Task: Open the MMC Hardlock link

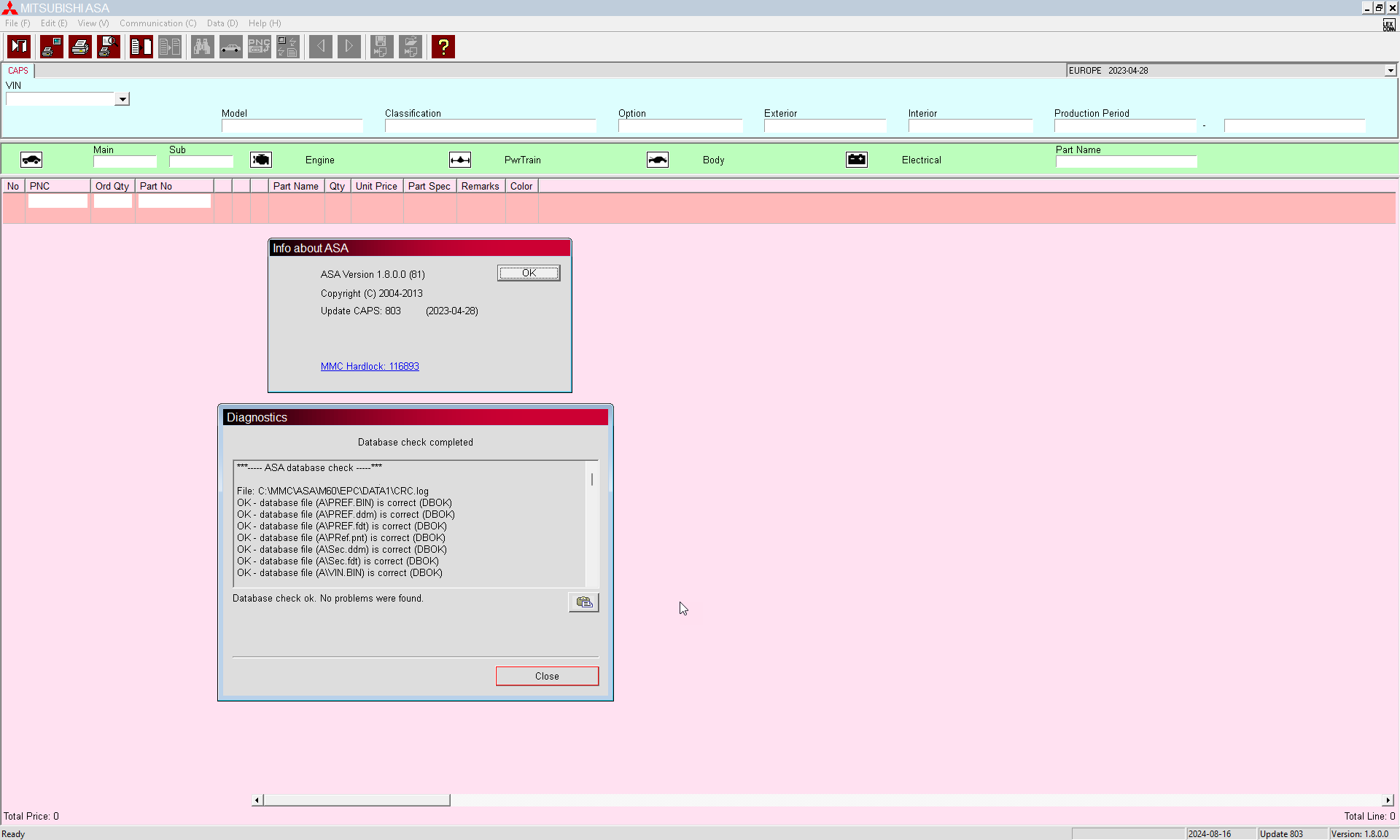Action: [x=370, y=366]
